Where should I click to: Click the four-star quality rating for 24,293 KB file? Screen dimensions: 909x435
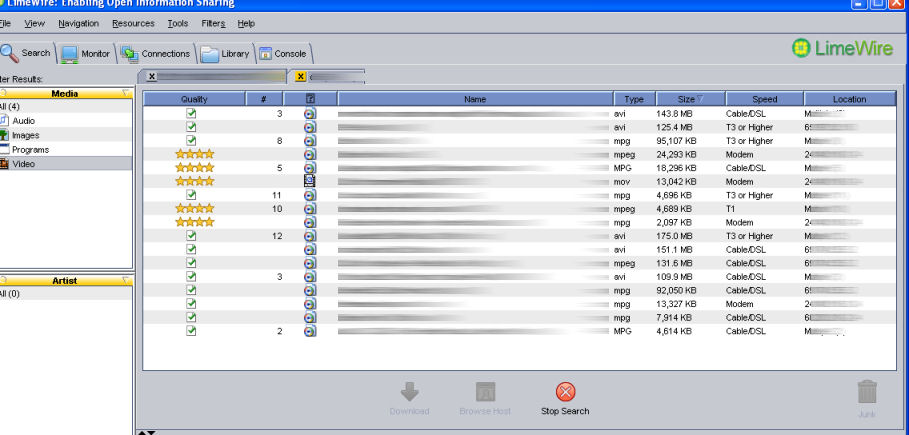pyautogui.click(x=195, y=154)
